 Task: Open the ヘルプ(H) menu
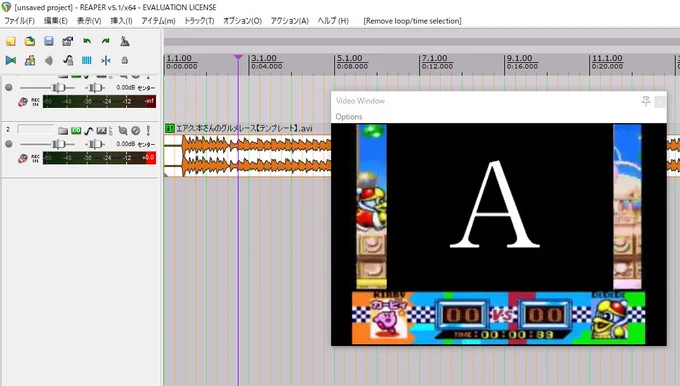(x=333, y=21)
